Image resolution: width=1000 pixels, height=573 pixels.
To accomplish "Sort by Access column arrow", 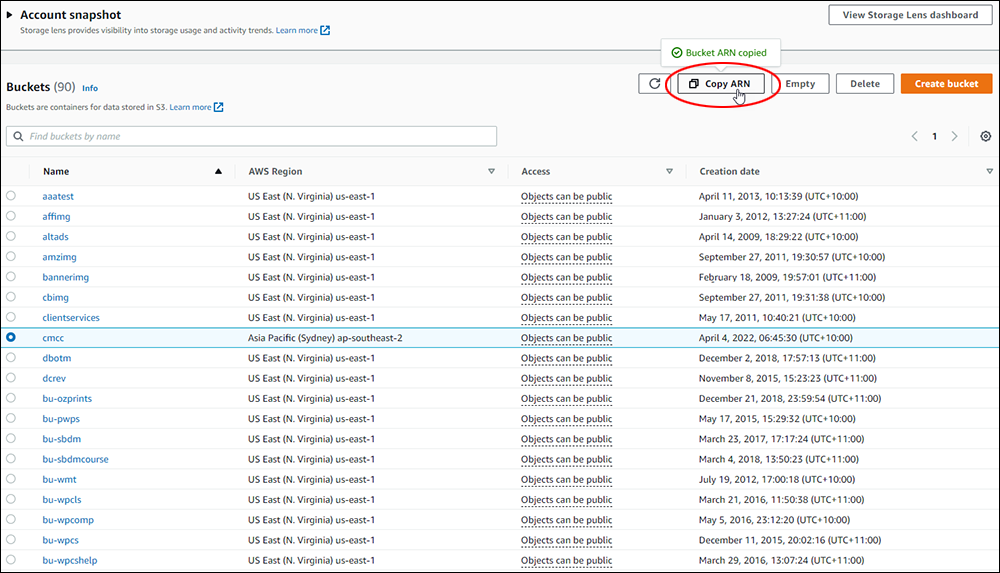I will pyautogui.click(x=669, y=171).
